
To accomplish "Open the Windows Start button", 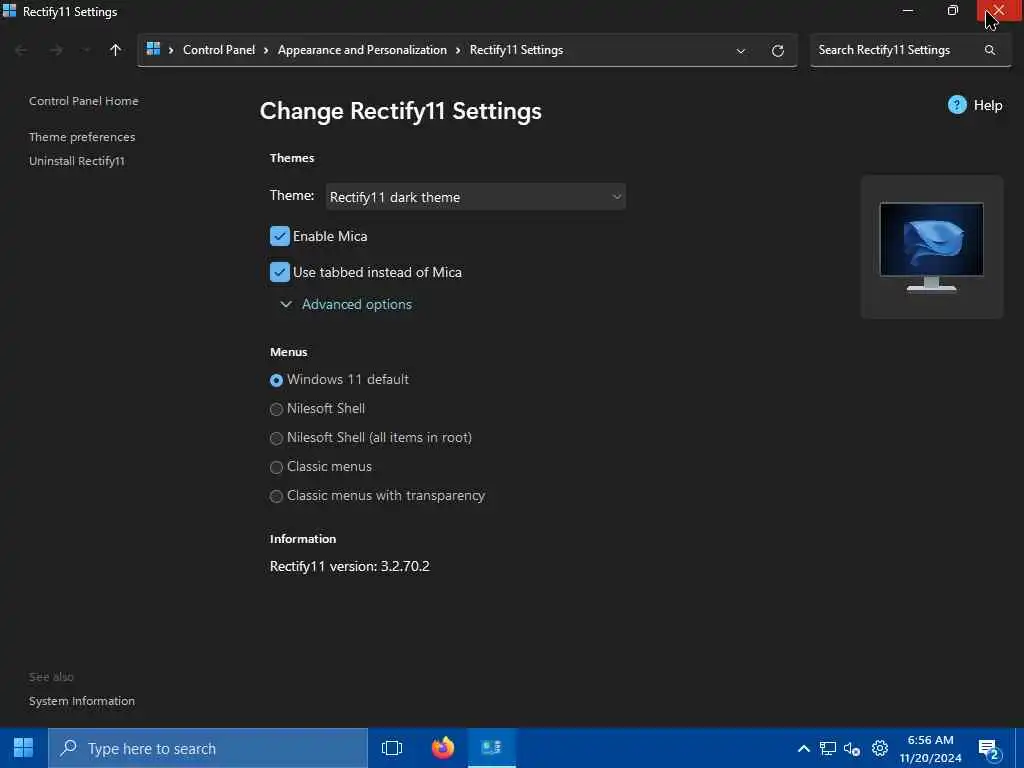I will (x=24, y=748).
